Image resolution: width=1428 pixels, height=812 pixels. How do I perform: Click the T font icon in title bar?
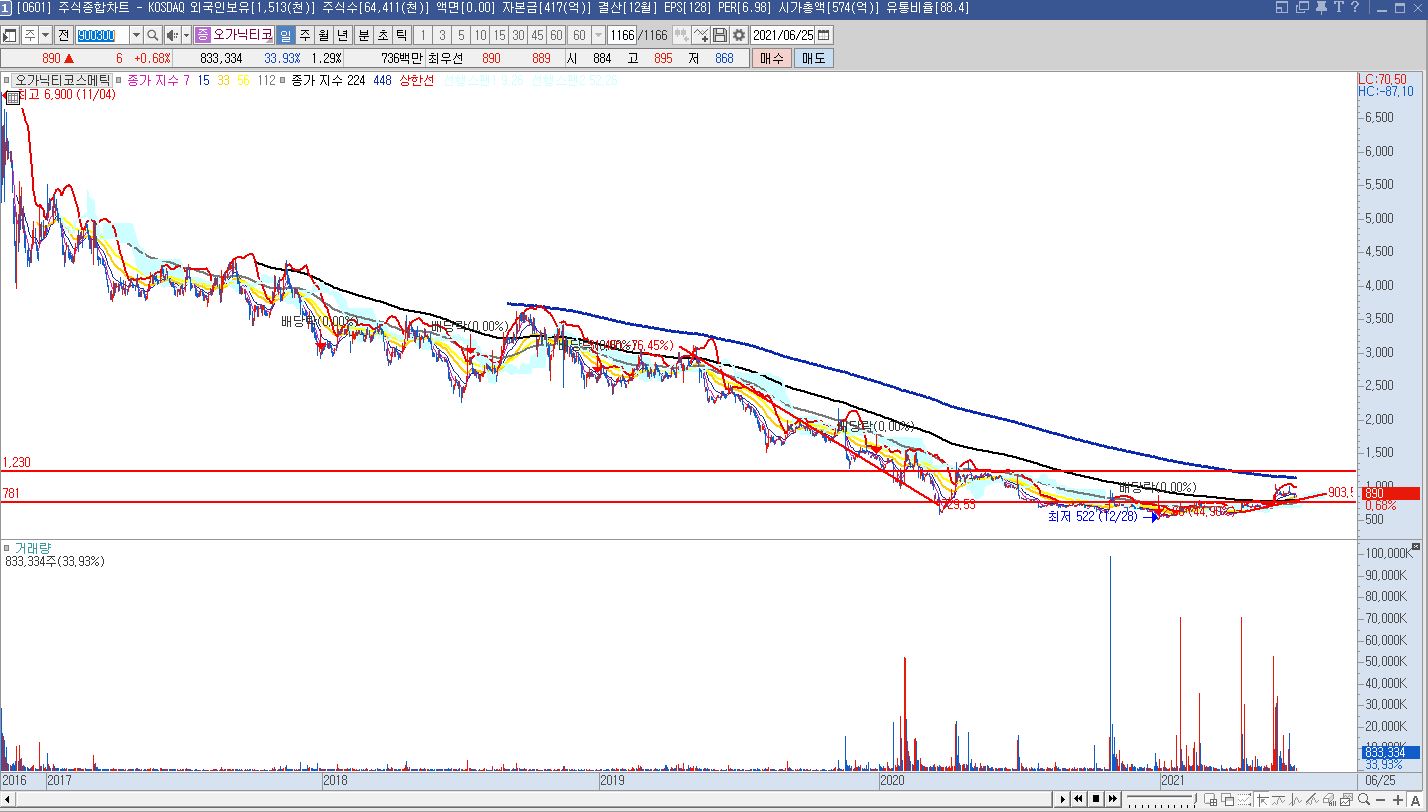pos(1339,7)
